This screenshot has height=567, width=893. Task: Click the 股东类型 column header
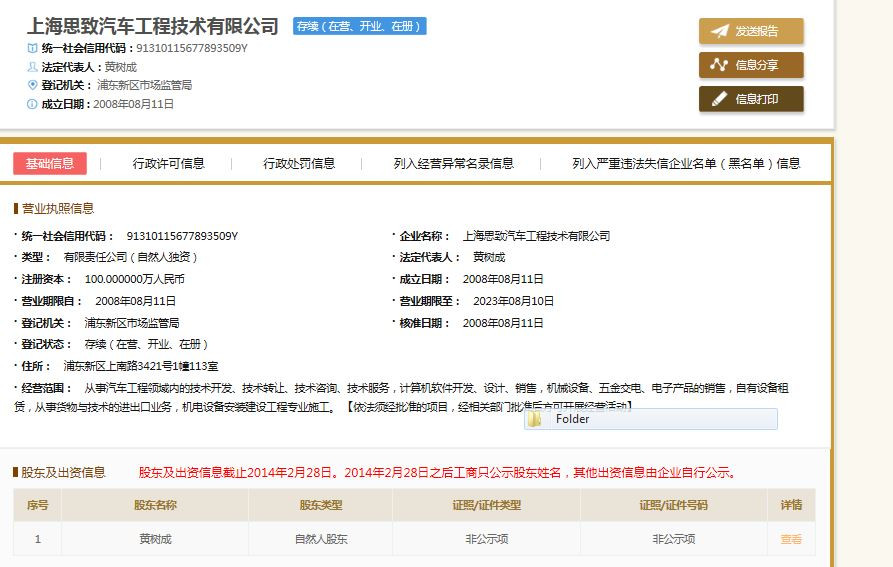pos(321,505)
